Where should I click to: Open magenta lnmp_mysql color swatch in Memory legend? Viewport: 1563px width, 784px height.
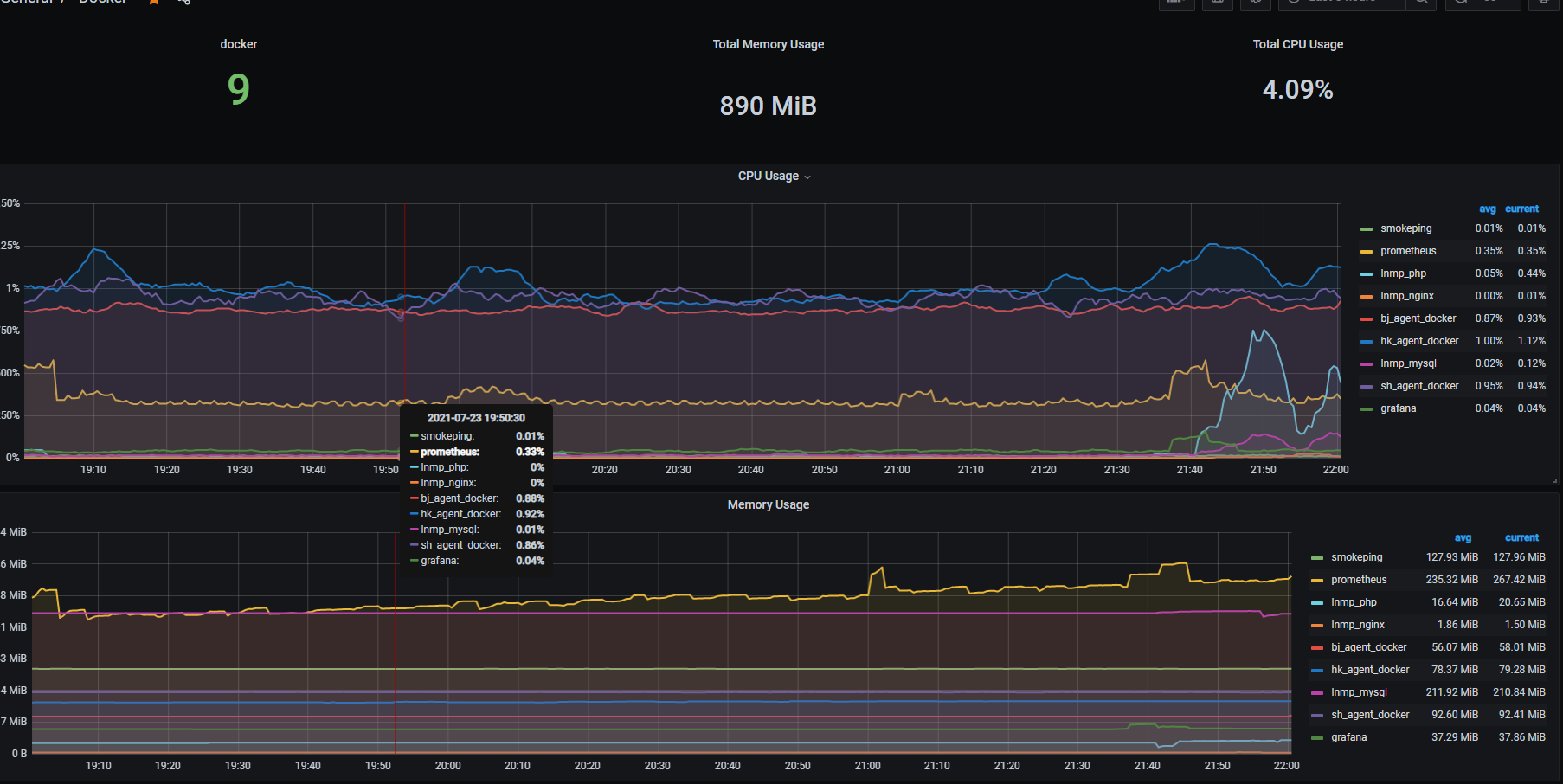(1316, 693)
